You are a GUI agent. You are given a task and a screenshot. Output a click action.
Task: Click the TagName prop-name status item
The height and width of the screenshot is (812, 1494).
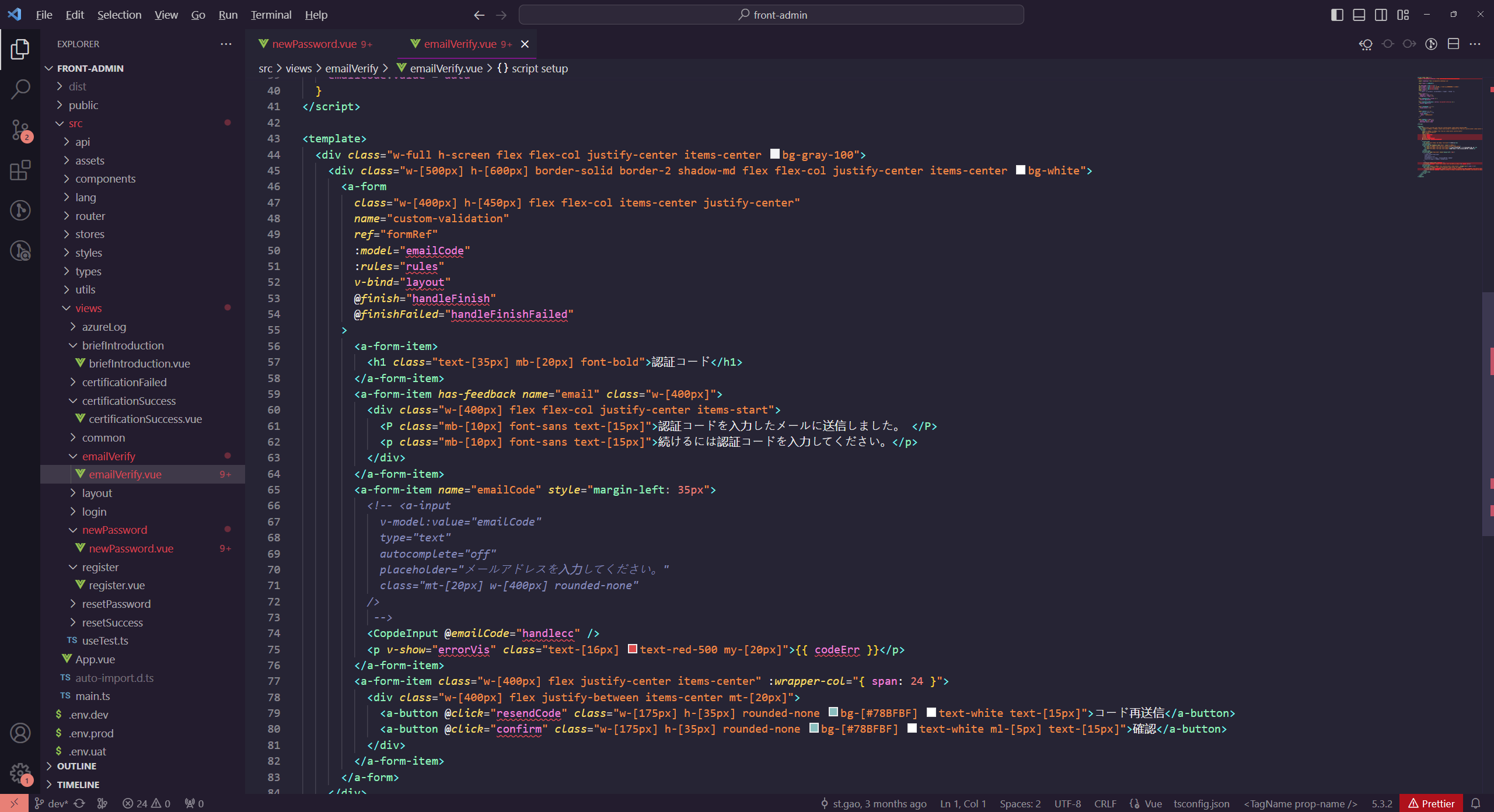click(x=1300, y=803)
